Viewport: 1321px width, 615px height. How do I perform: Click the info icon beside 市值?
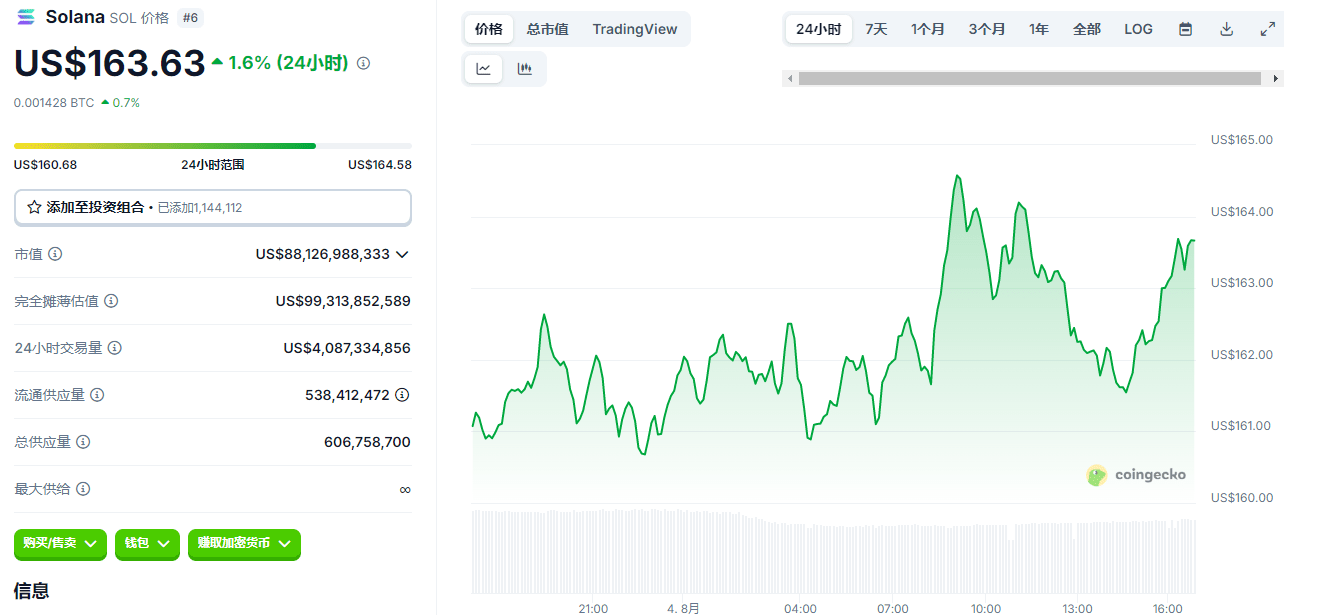coord(55,254)
